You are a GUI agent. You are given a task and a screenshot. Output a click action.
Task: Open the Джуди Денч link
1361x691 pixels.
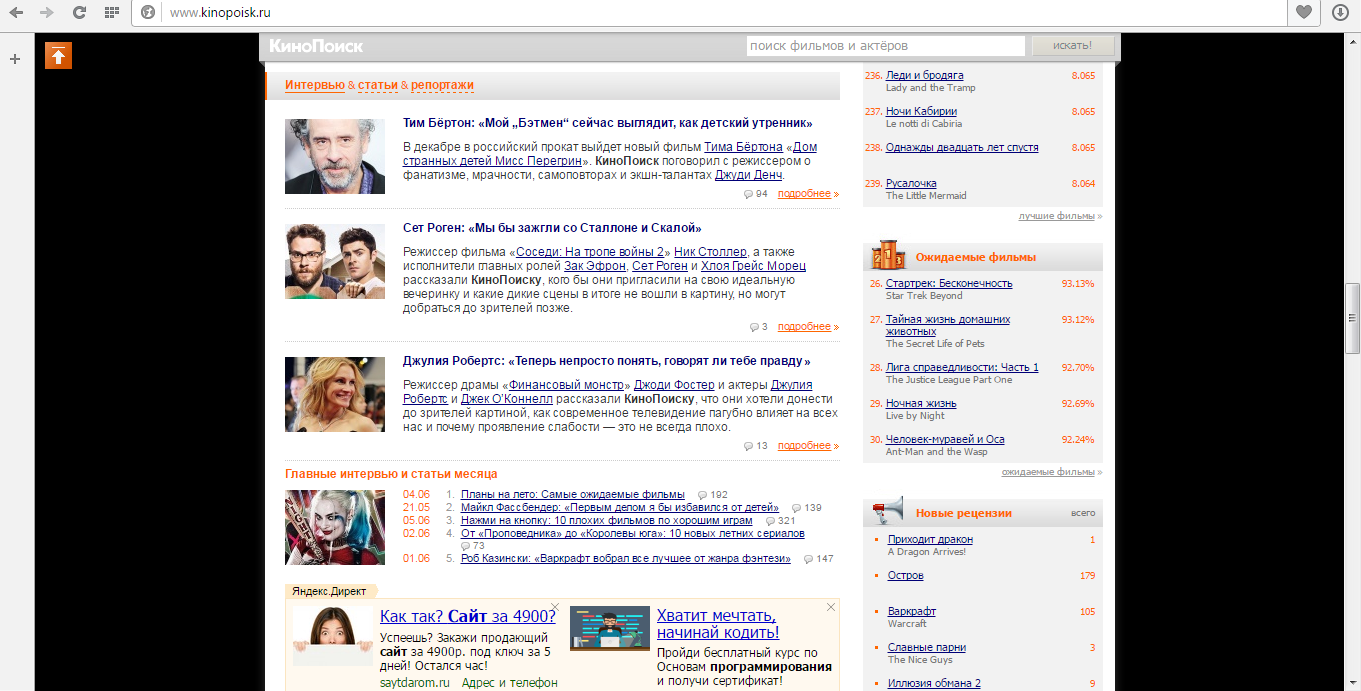coord(749,175)
